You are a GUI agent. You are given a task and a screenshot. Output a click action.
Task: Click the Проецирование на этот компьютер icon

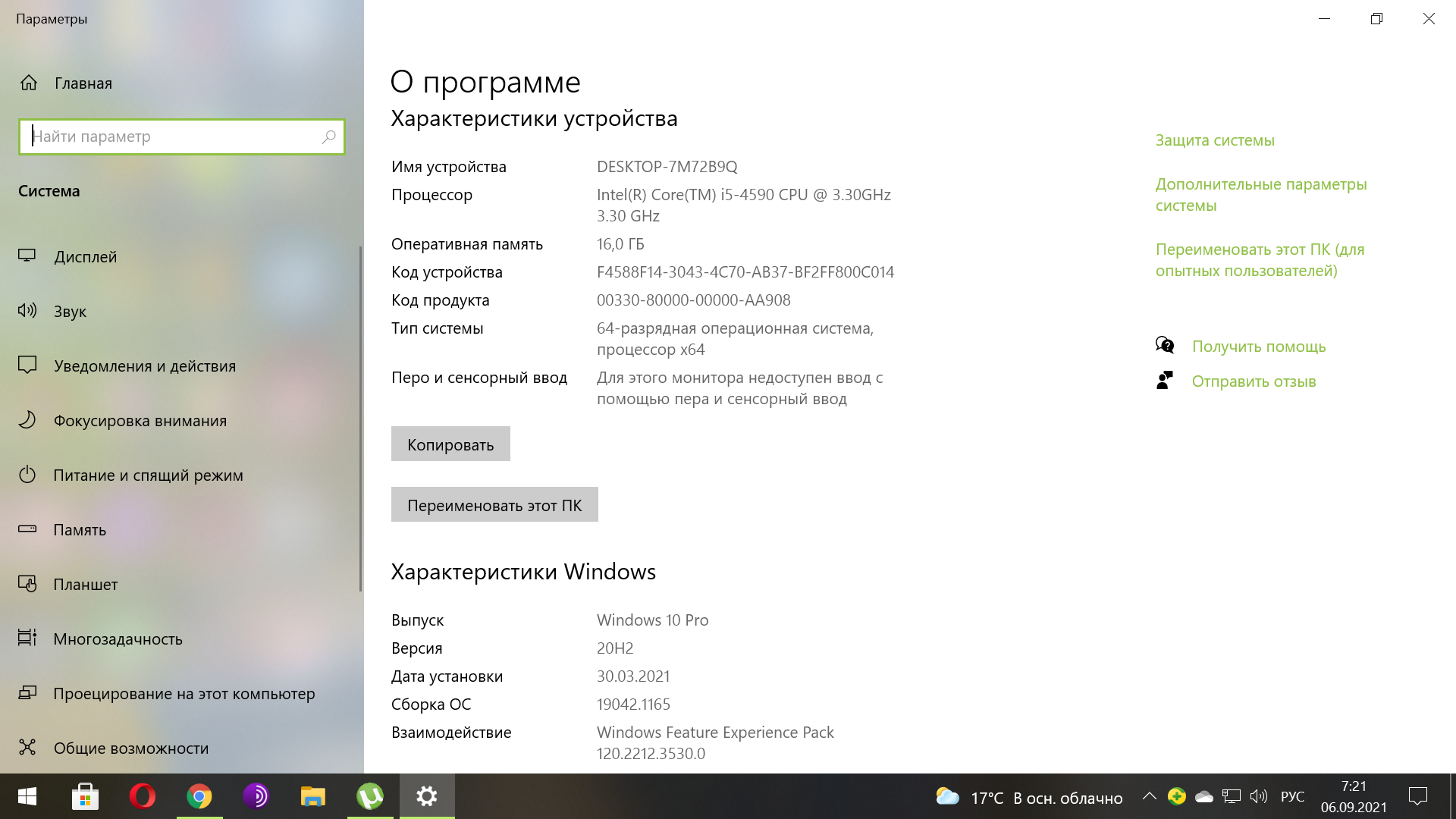(27, 692)
